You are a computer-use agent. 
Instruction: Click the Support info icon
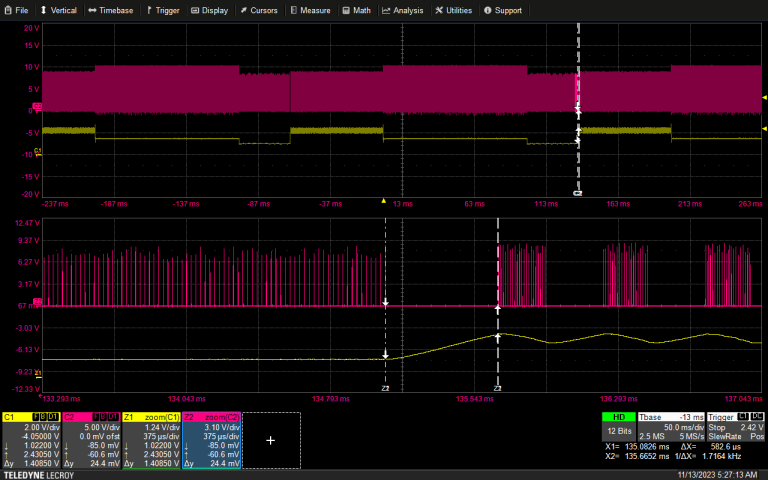tap(488, 10)
